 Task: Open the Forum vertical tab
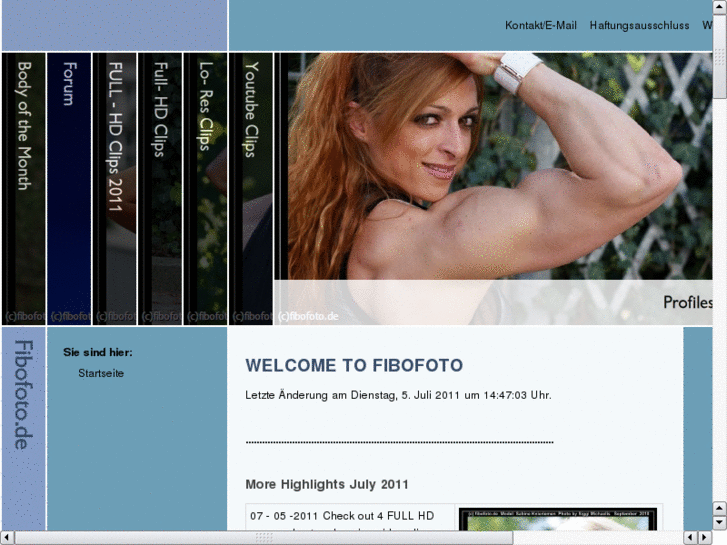click(69, 189)
